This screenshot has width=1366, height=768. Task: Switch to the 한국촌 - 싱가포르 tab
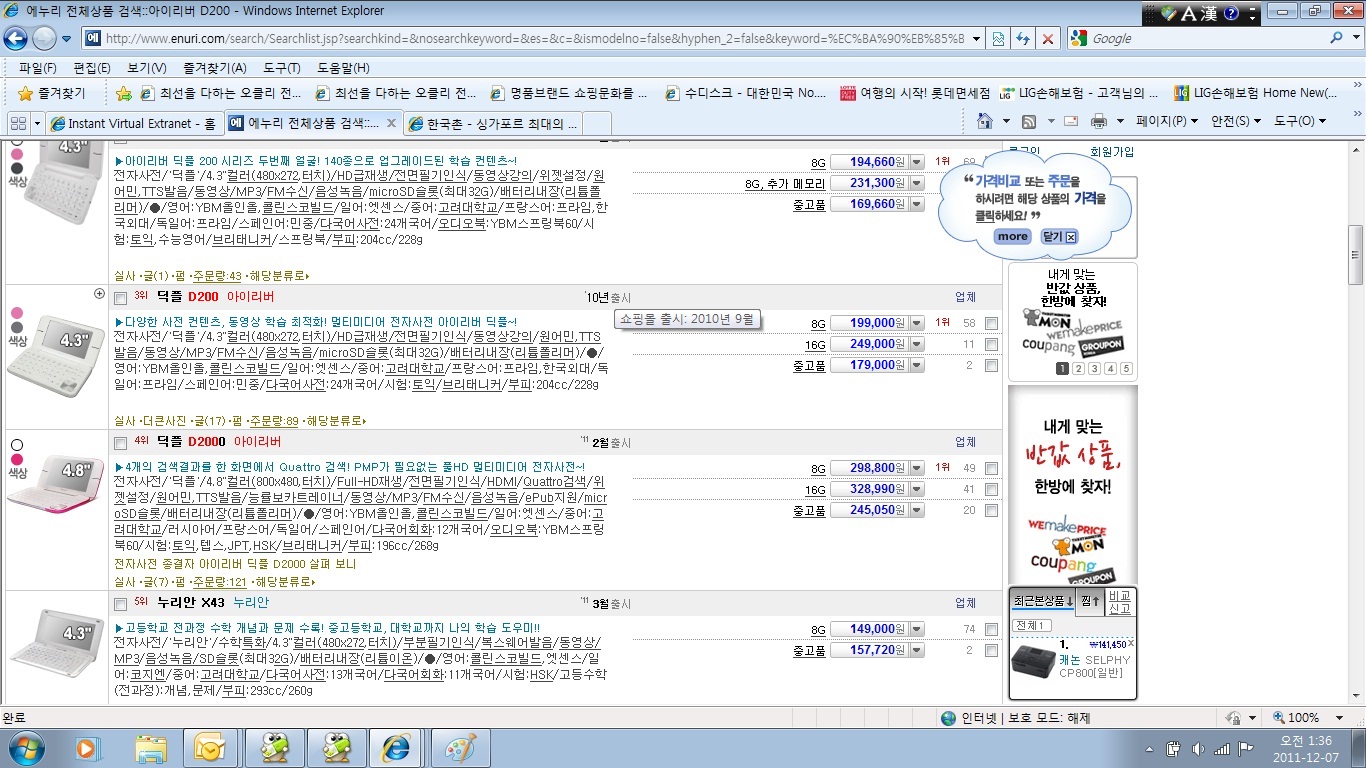pos(493,123)
